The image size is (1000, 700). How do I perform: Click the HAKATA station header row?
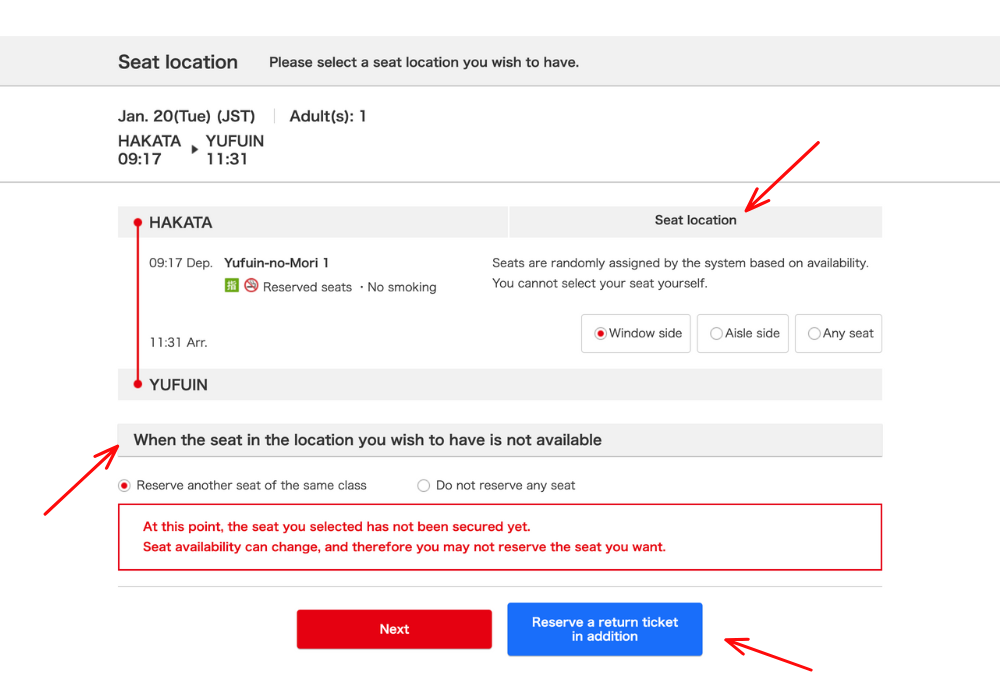point(312,222)
